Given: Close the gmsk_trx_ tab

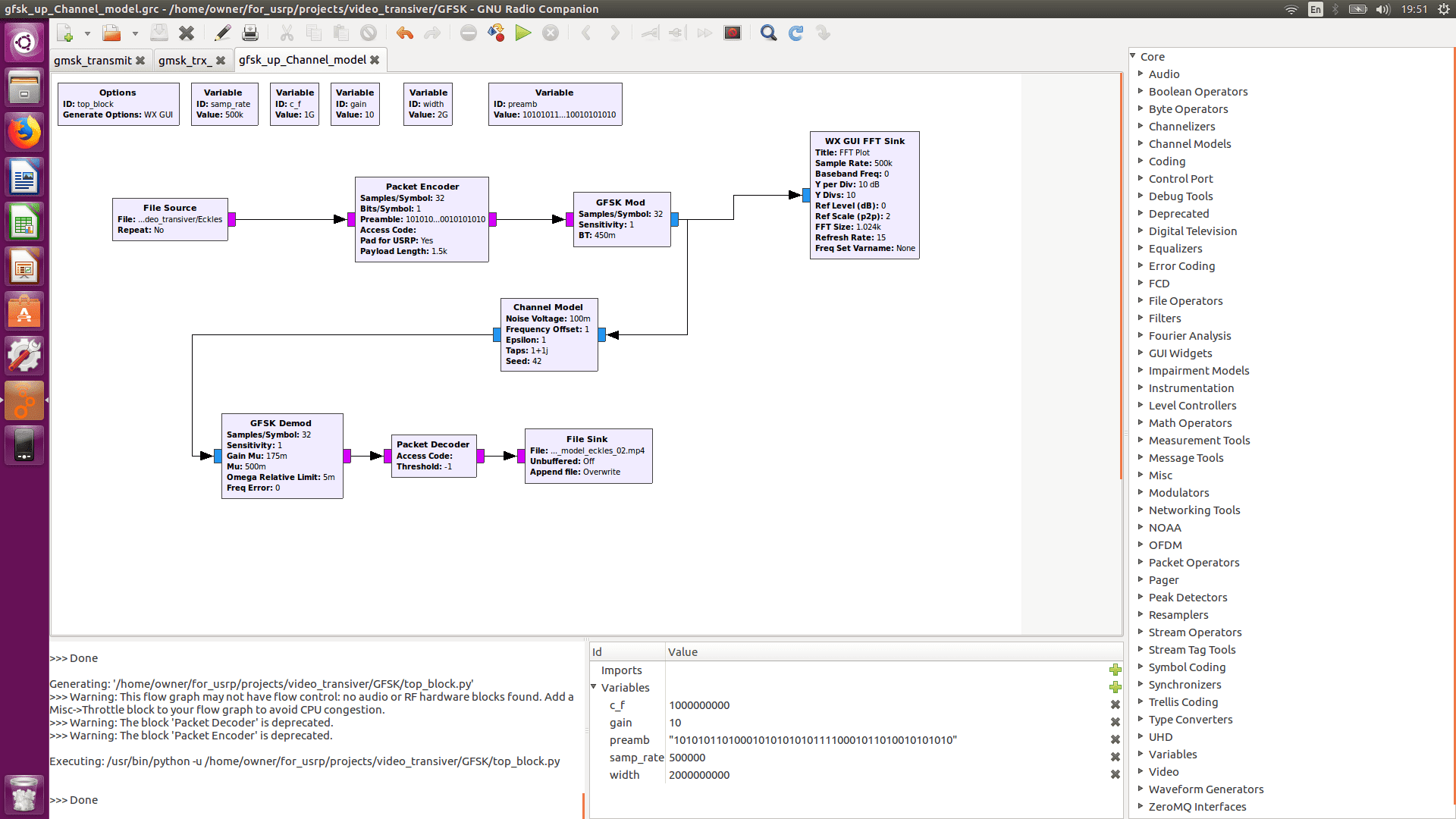Looking at the screenshot, I should point(221,61).
